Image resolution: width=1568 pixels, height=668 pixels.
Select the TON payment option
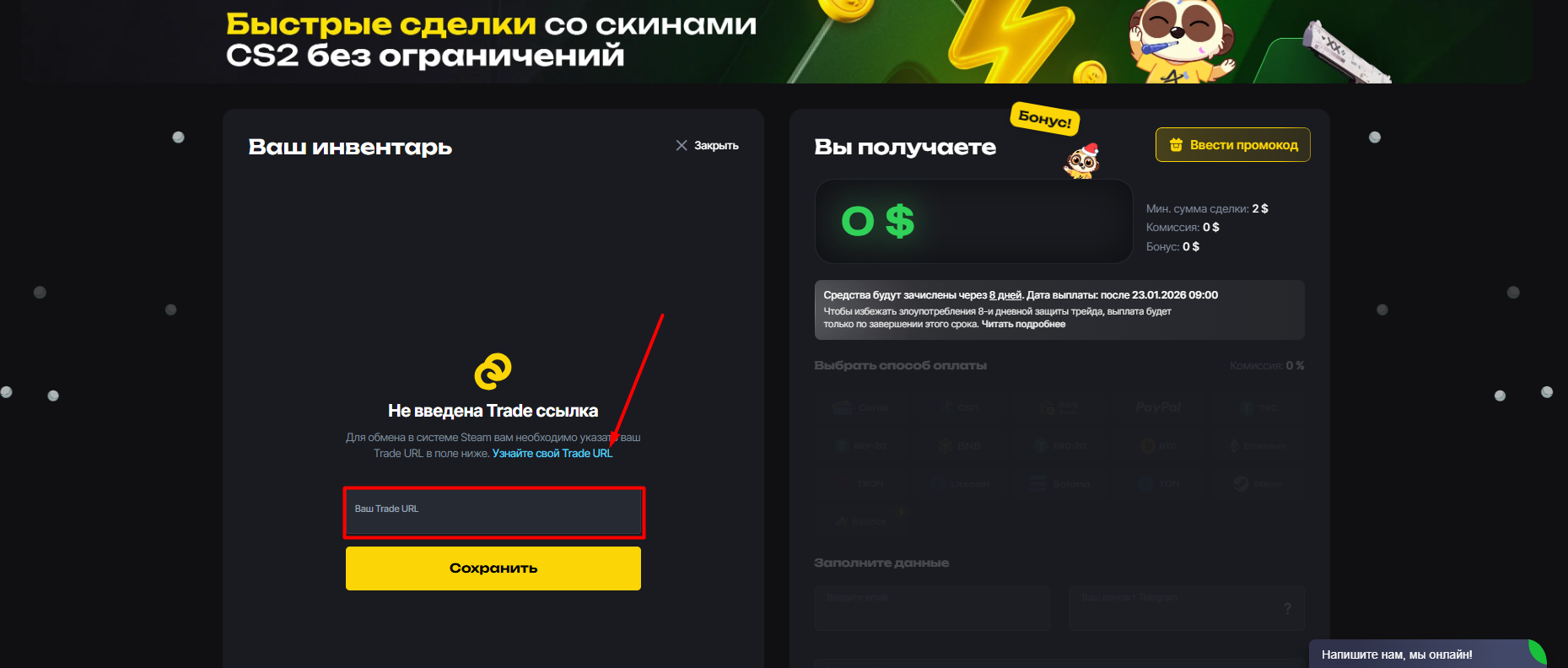(1159, 484)
